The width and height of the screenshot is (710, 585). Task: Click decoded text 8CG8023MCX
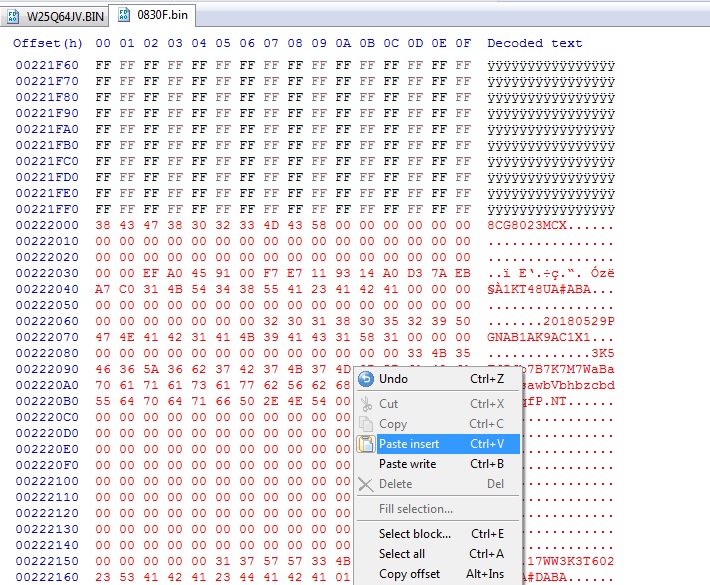(x=527, y=225)
